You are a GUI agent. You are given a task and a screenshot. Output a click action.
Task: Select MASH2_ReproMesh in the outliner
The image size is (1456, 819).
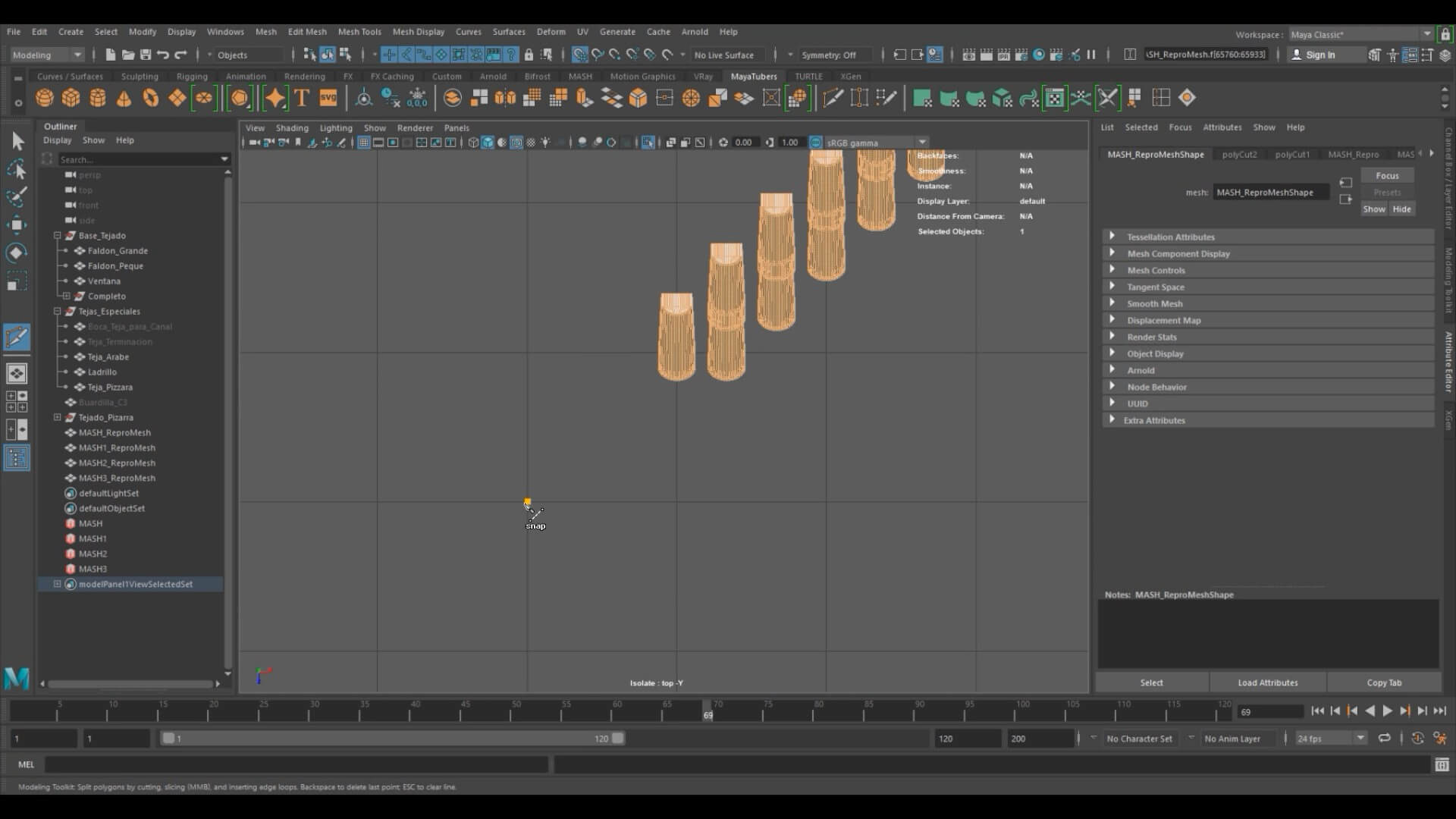117,463
